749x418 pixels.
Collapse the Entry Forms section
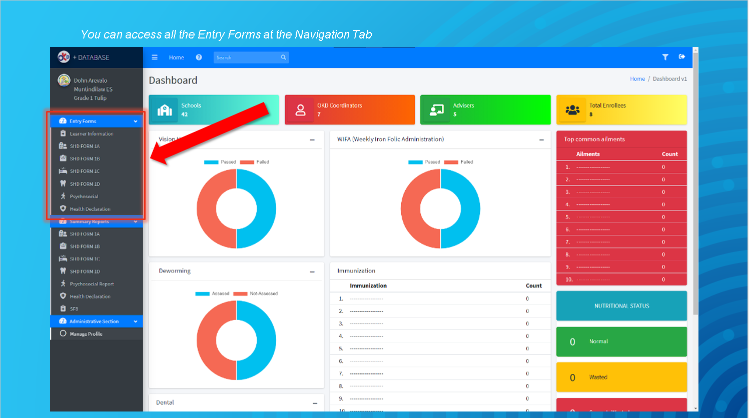(135, 121)
